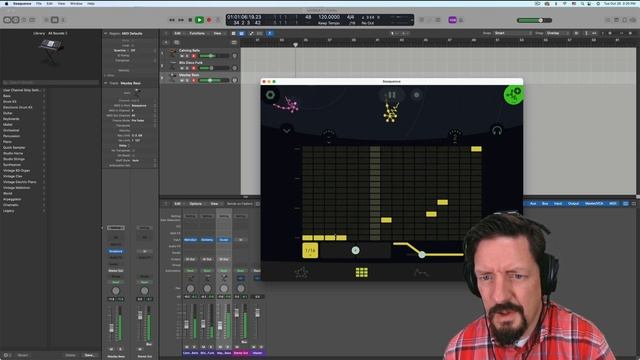Click the handle on the yellow curve line
The height and width of the screenshot is (360, 640).
click(x=422, y=255)
